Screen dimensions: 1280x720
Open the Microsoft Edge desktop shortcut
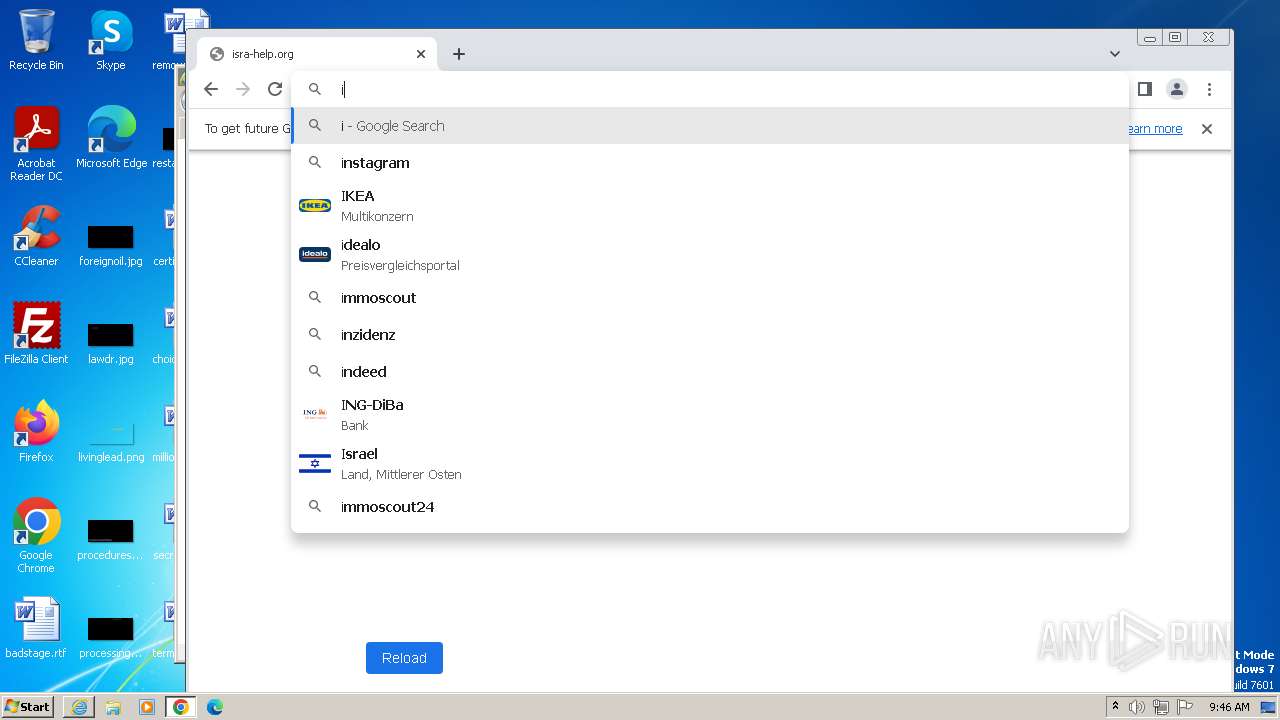click(x=111, y=138)
